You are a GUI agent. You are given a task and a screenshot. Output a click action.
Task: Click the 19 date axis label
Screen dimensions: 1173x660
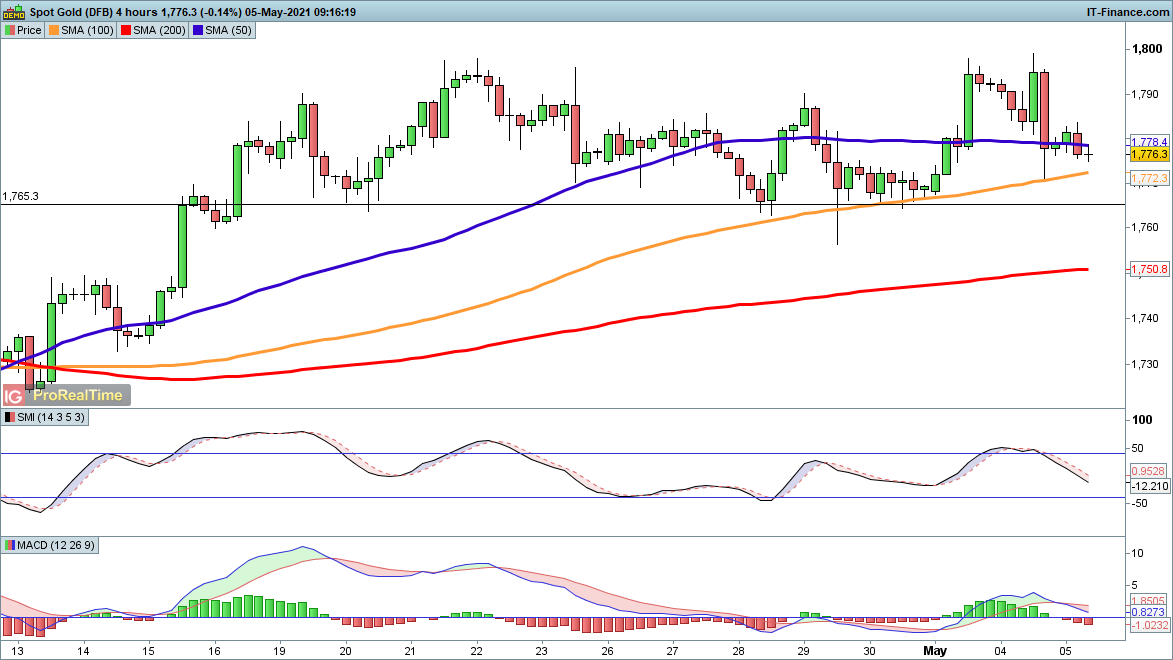coord(279,651)
